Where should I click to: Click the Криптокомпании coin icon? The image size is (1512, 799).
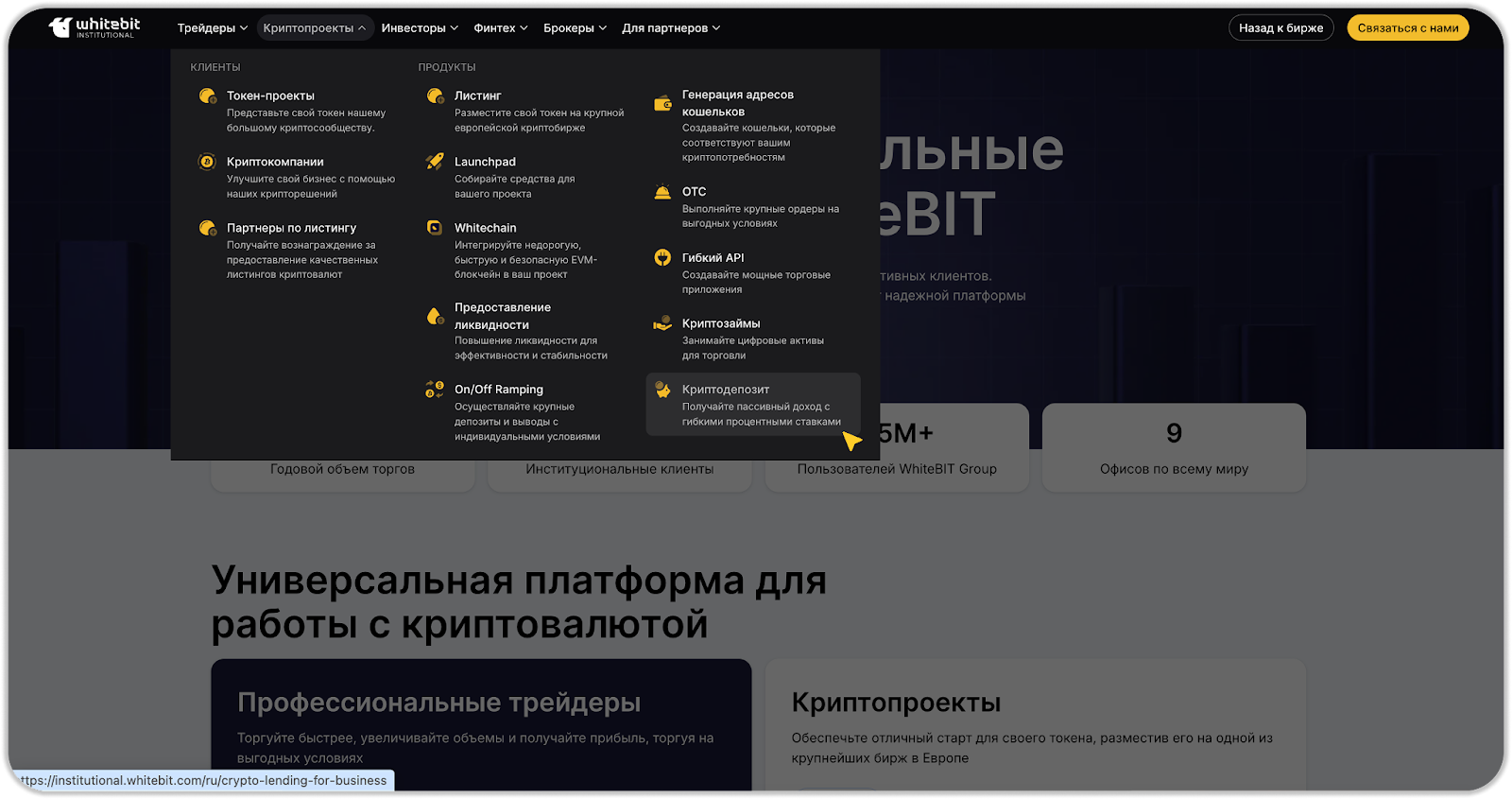pyautogui.click(x=207, y=162)
